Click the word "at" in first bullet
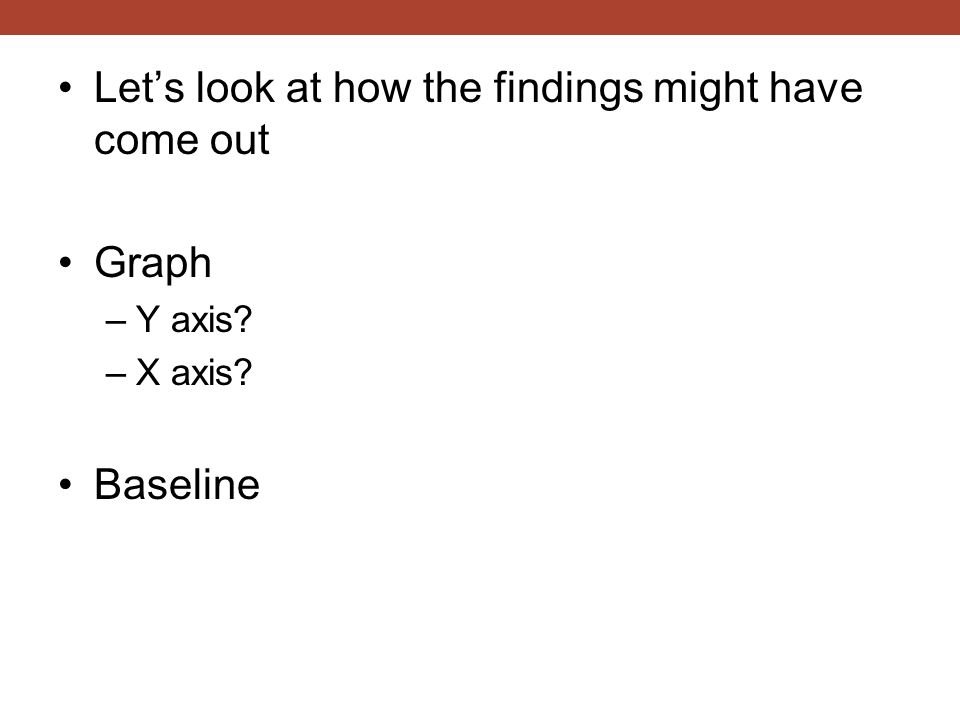 click(304, 89)
